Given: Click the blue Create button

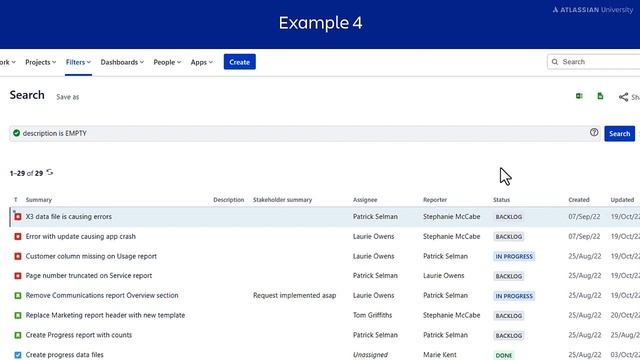Looking at the screenshot, I should (240, 62).
